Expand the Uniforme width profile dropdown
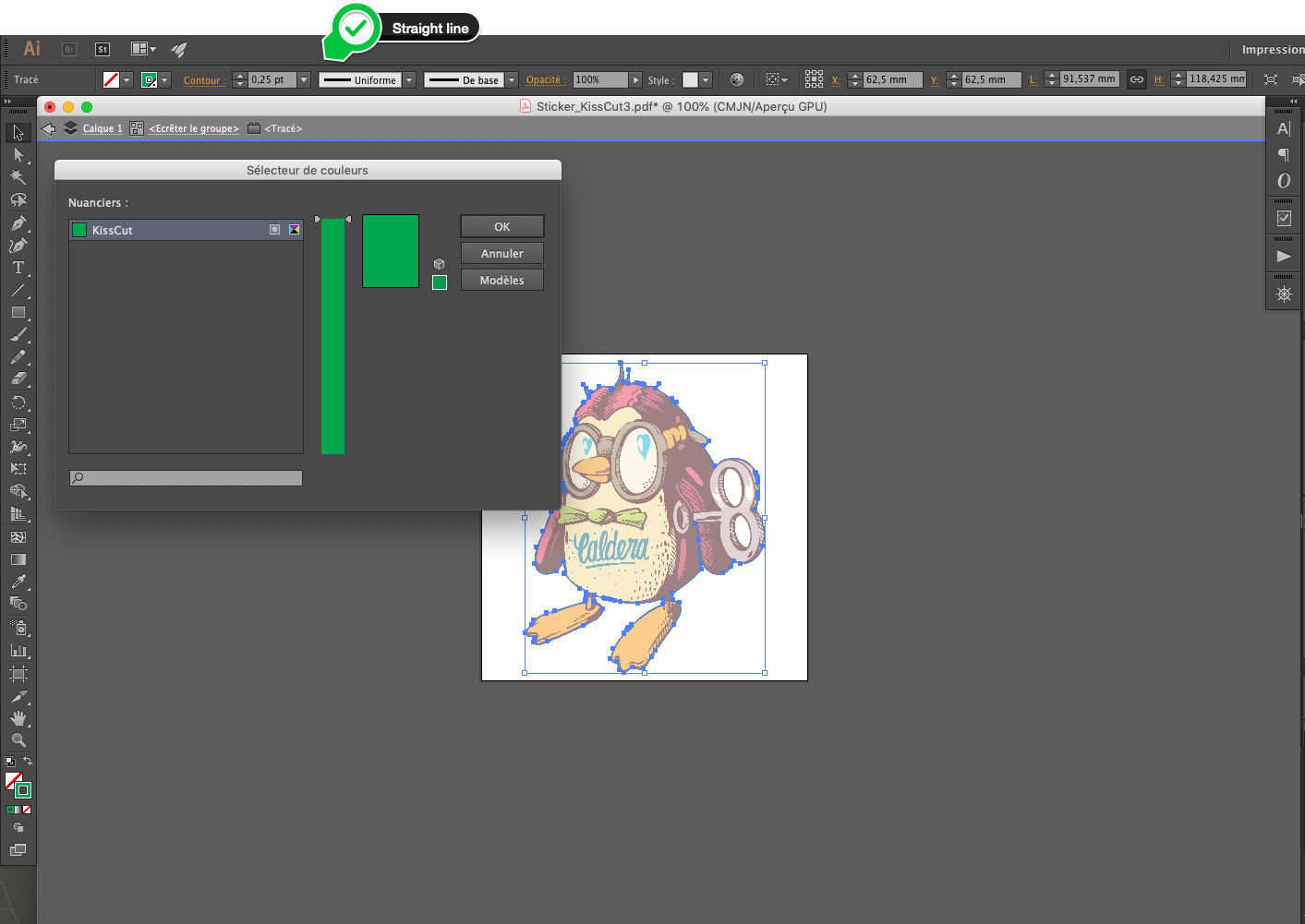The image size is (1305, 924). coord(409,80)
